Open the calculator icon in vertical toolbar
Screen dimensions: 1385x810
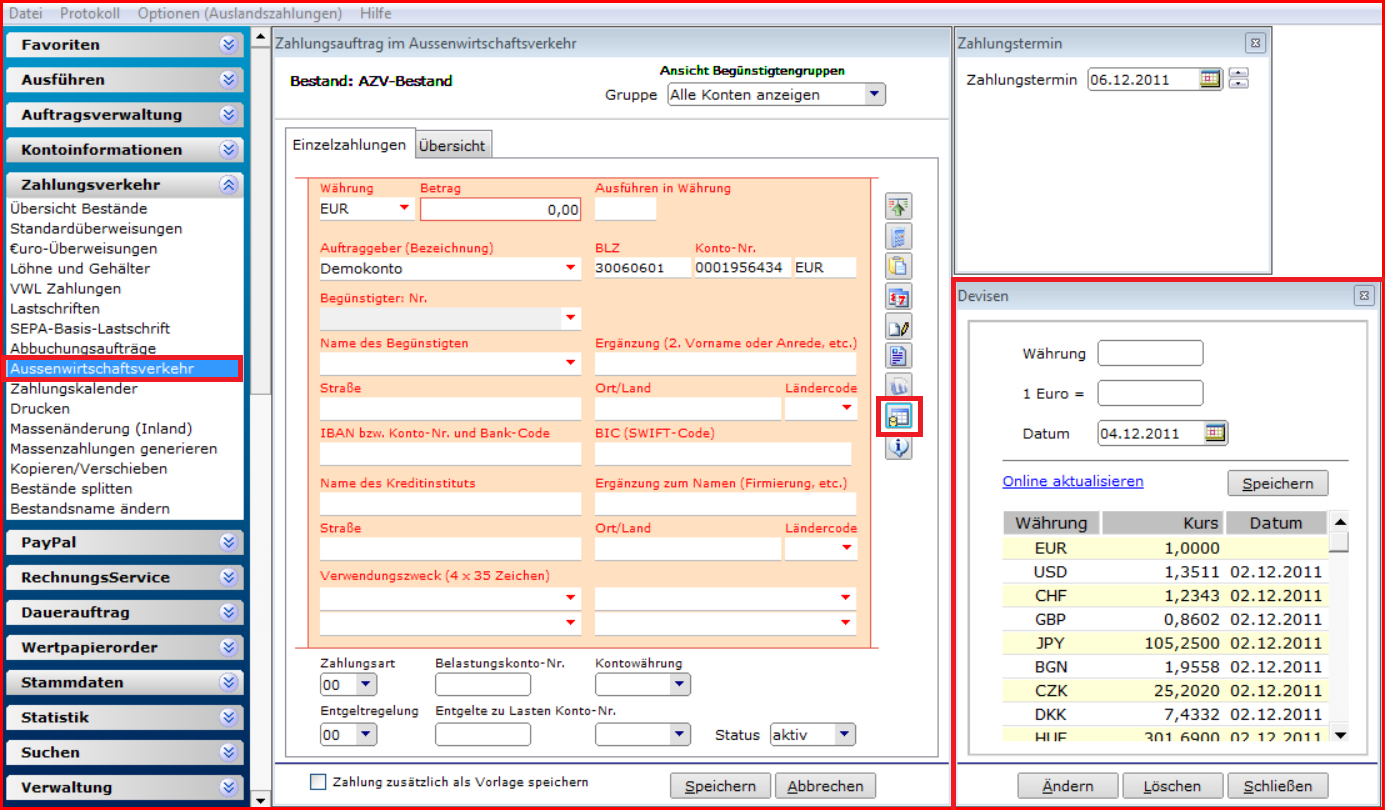click(898, 237)
